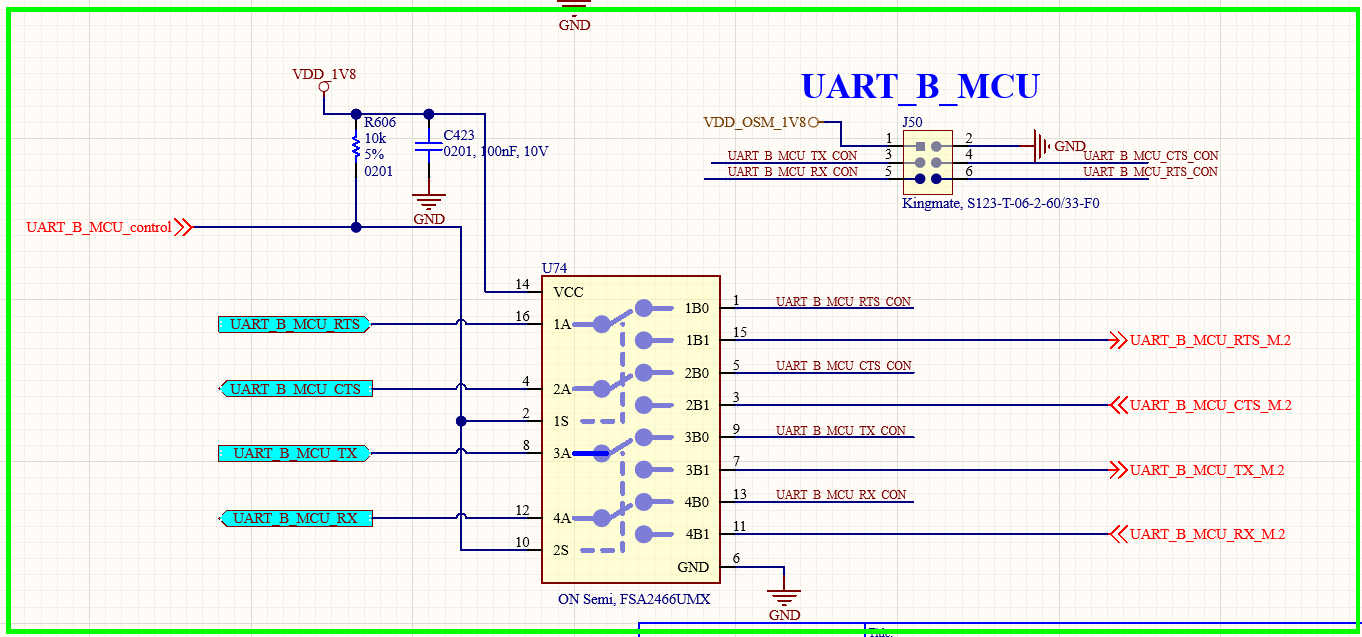Click the C423 designator text

pos(459,135)
